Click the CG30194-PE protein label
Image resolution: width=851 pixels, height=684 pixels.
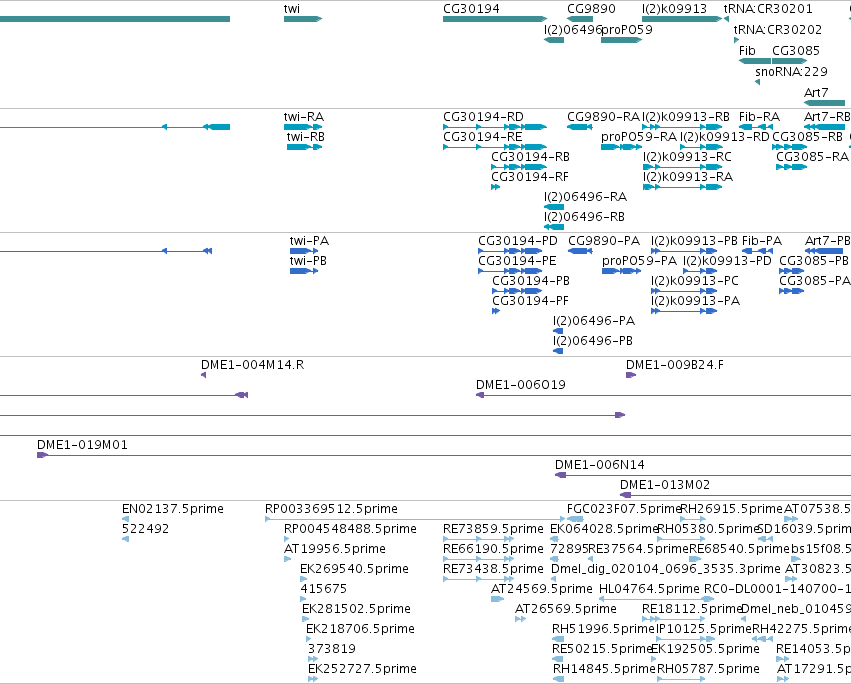tap(517, 261)
